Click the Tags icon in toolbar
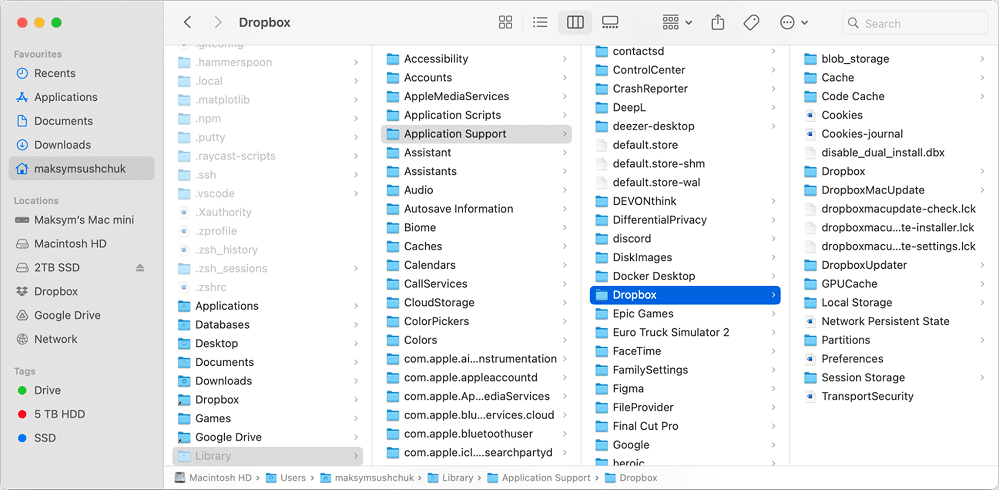 [x=752, y=23]
